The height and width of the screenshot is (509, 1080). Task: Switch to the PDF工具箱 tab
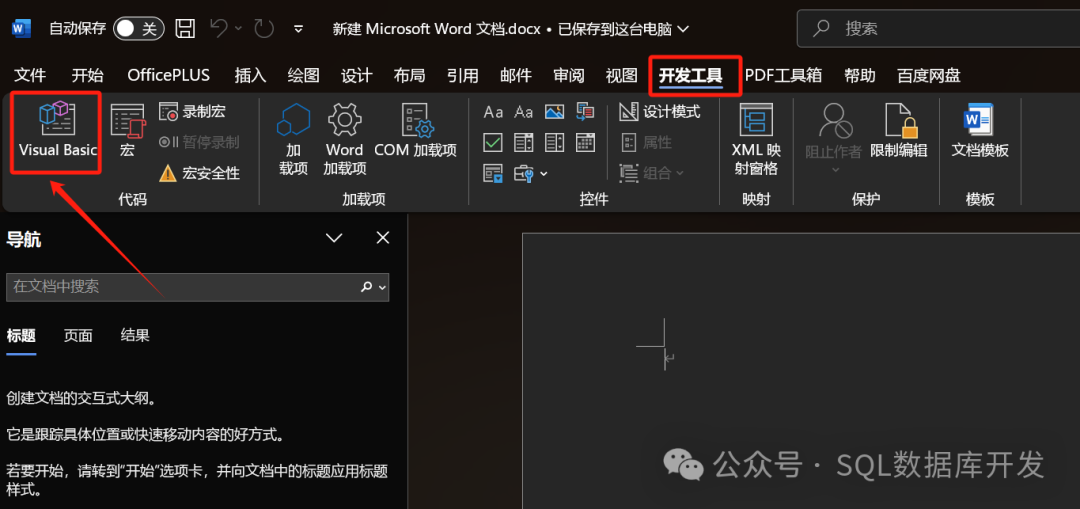(x=783, y=75)
